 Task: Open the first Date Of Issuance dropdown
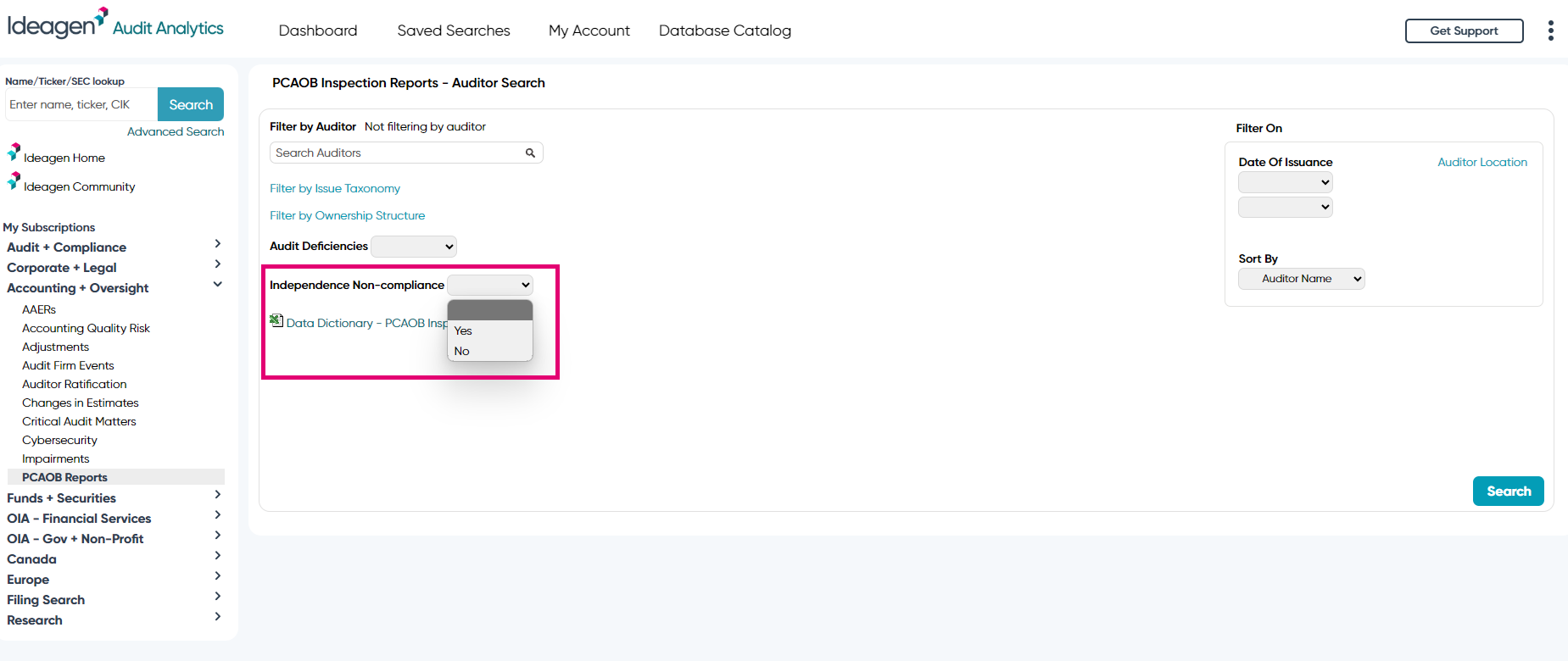coord(1286,182)
